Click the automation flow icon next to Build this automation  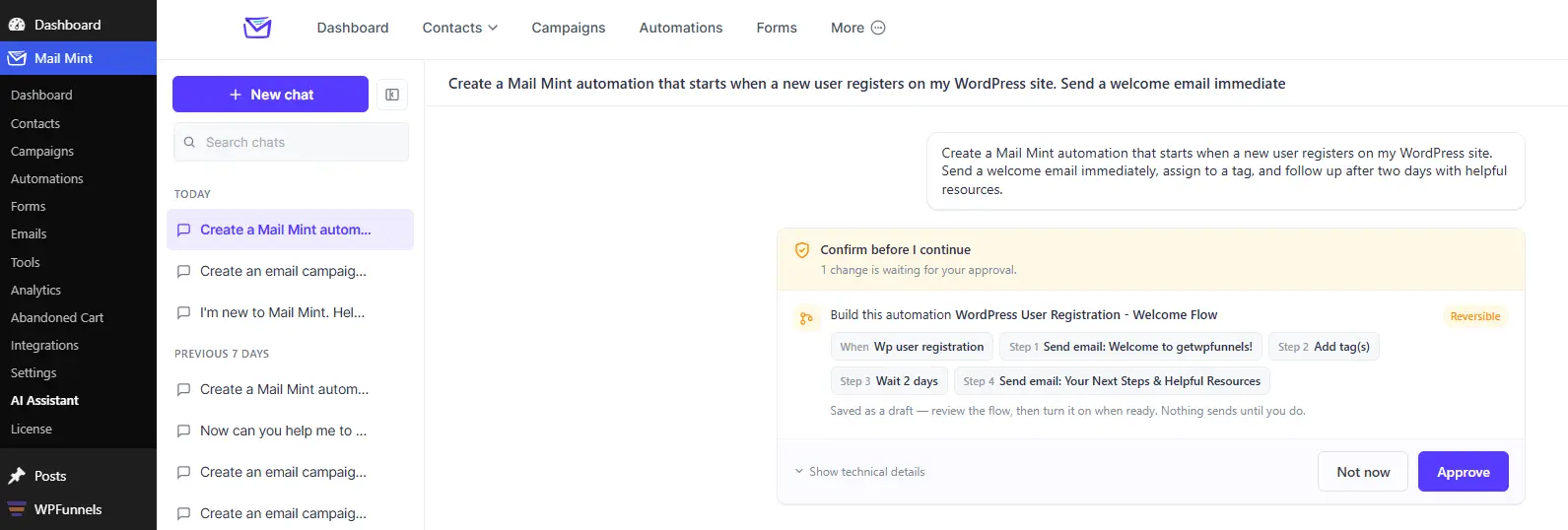pos(806,318)
